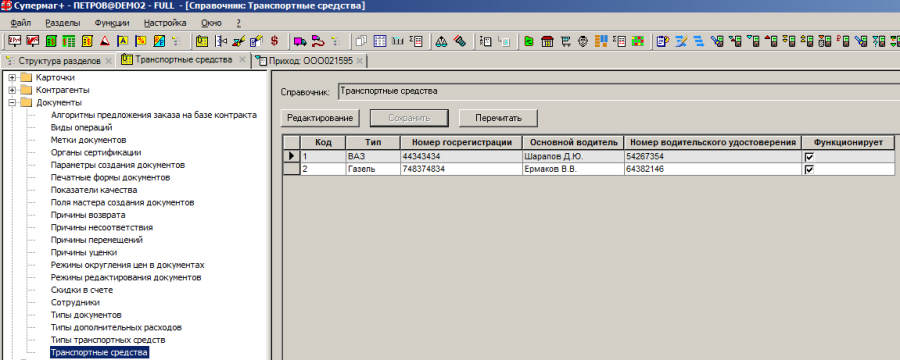Viewport: 900px width, 360px height.
Task: Click the balance scales toolbar icon
Action: (x=441, y=41)
